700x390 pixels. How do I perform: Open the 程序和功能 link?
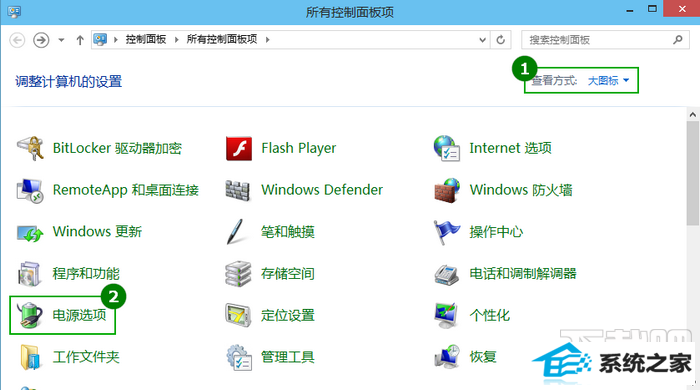click(x=86, y=274)
